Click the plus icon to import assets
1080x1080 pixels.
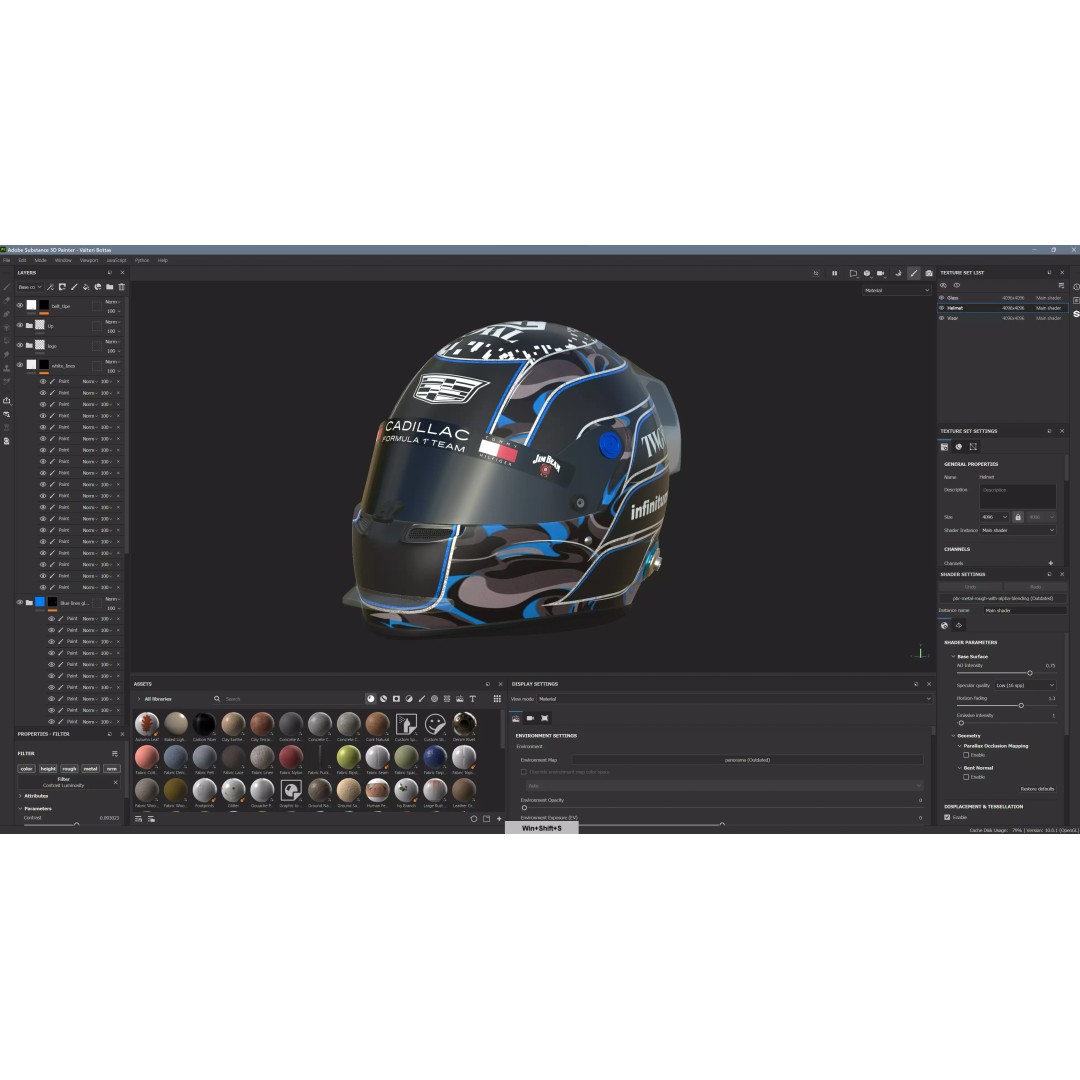(499, 819)
